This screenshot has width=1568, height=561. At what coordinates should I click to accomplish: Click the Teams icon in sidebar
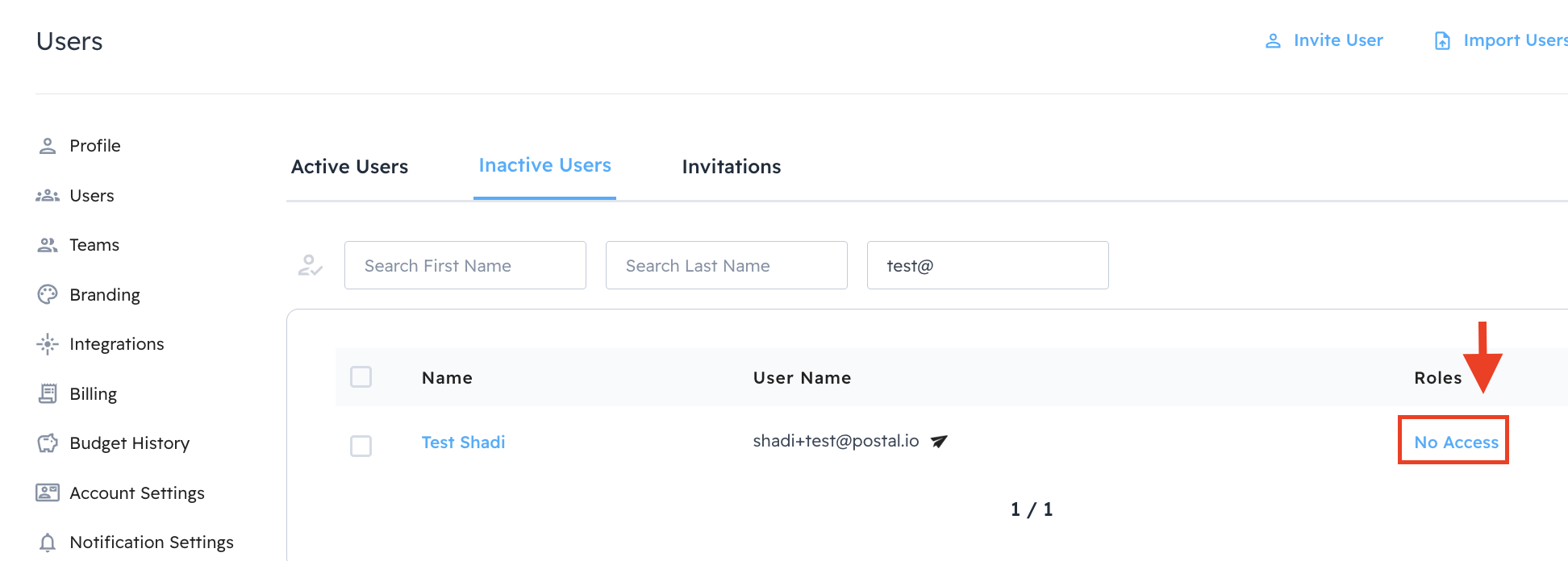point(48,245)
